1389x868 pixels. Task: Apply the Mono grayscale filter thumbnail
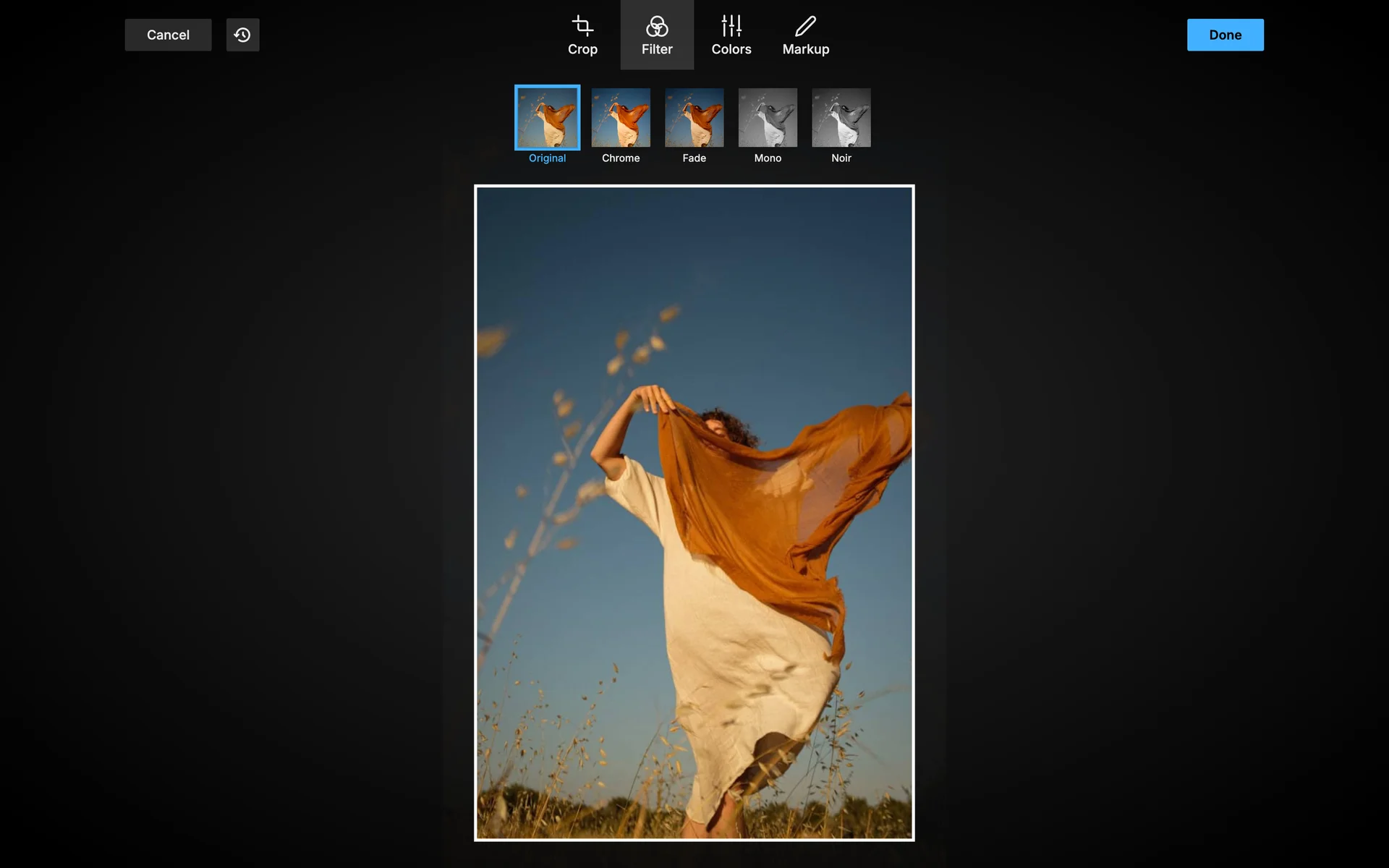[768, 117]
